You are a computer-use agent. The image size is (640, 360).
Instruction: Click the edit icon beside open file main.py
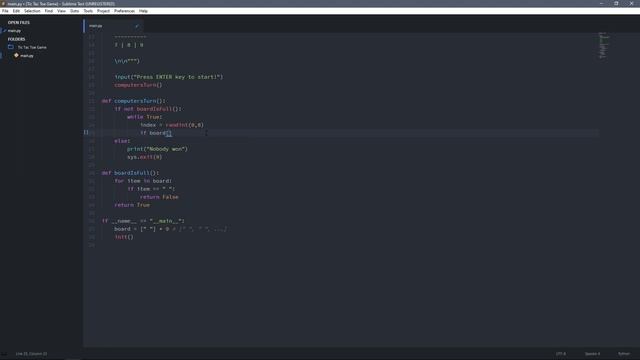(4, 31)
